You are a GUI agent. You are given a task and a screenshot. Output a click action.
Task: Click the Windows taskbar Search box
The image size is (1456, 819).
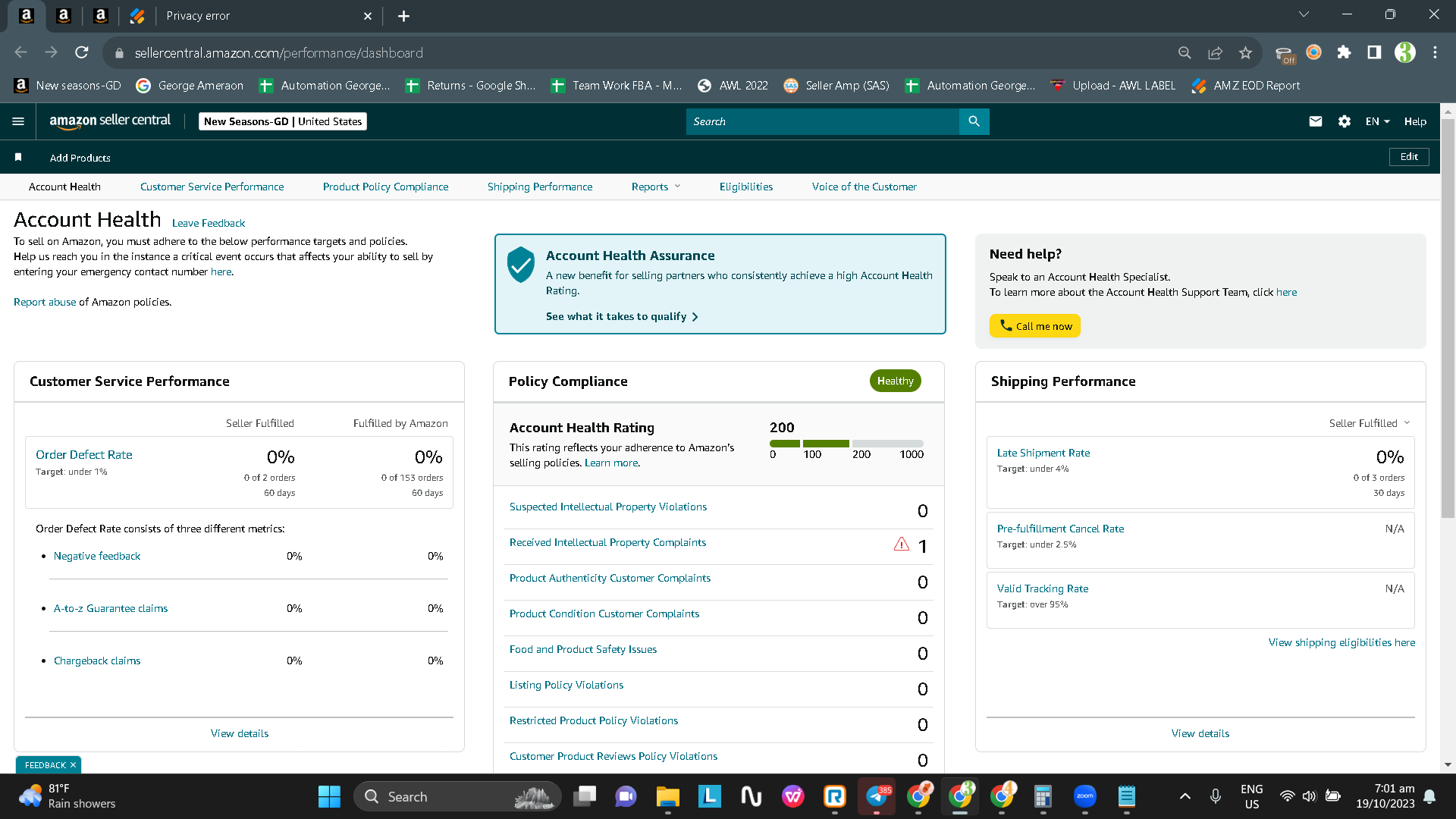(x=457, y=796)
